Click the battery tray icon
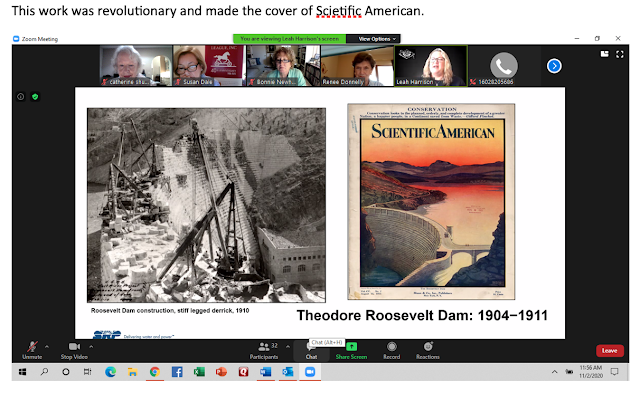The width and height of the screenshot is (640, 402). 569,372
